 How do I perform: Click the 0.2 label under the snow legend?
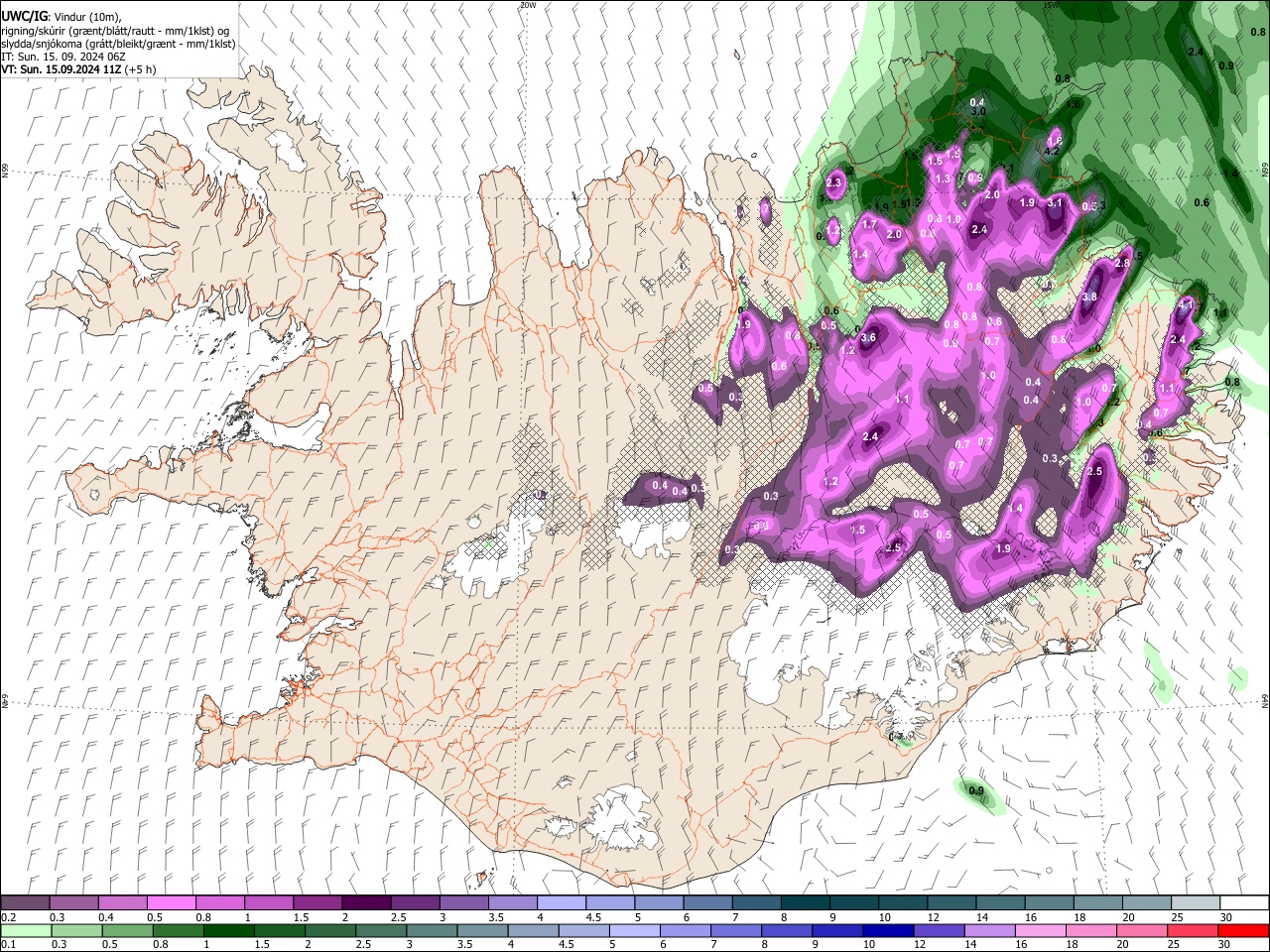(x=9, y=917)
